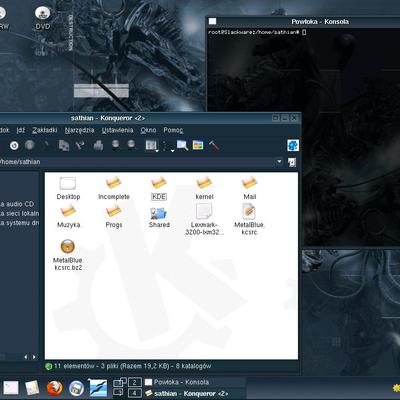Screen dimensions: 400x400
Task: Click the floppy disk taskbar icon
Action: click(x=76, y=389)
